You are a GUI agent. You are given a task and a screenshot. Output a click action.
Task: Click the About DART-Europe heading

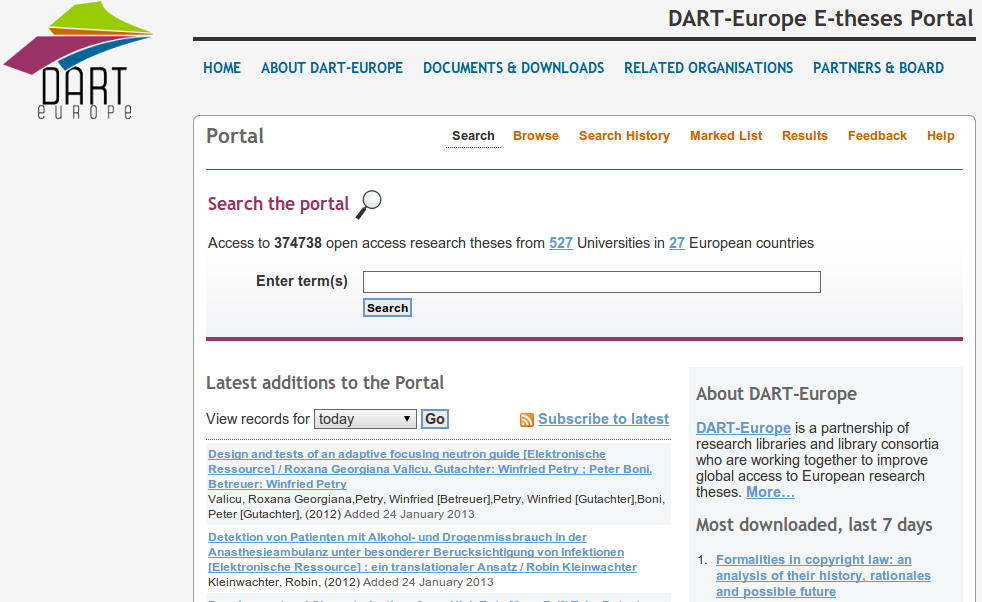776,394
